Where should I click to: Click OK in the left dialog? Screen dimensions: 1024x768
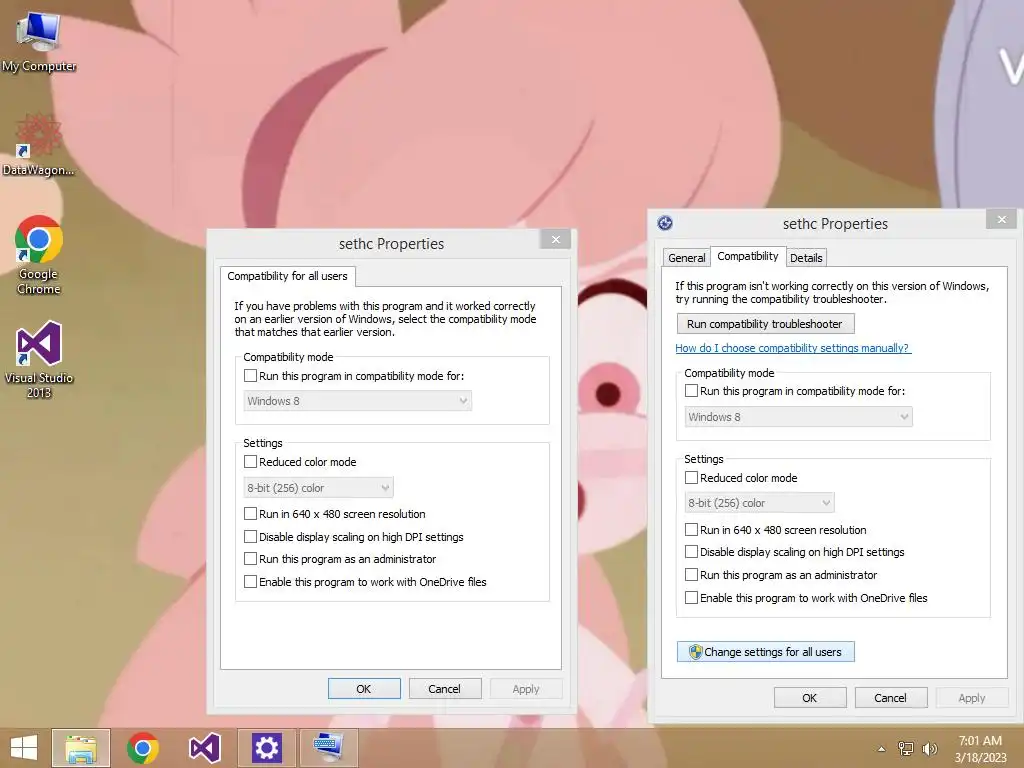(x=364, y=689)
